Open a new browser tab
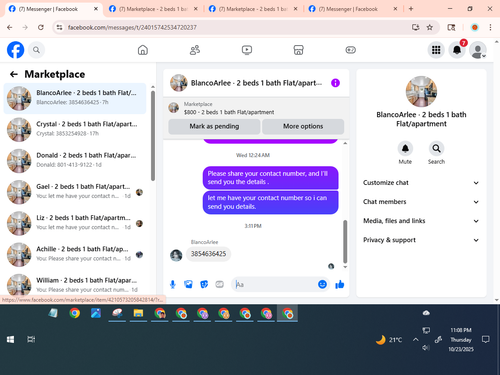The width and height of the screenshot is (500, 375). (411, 9)
